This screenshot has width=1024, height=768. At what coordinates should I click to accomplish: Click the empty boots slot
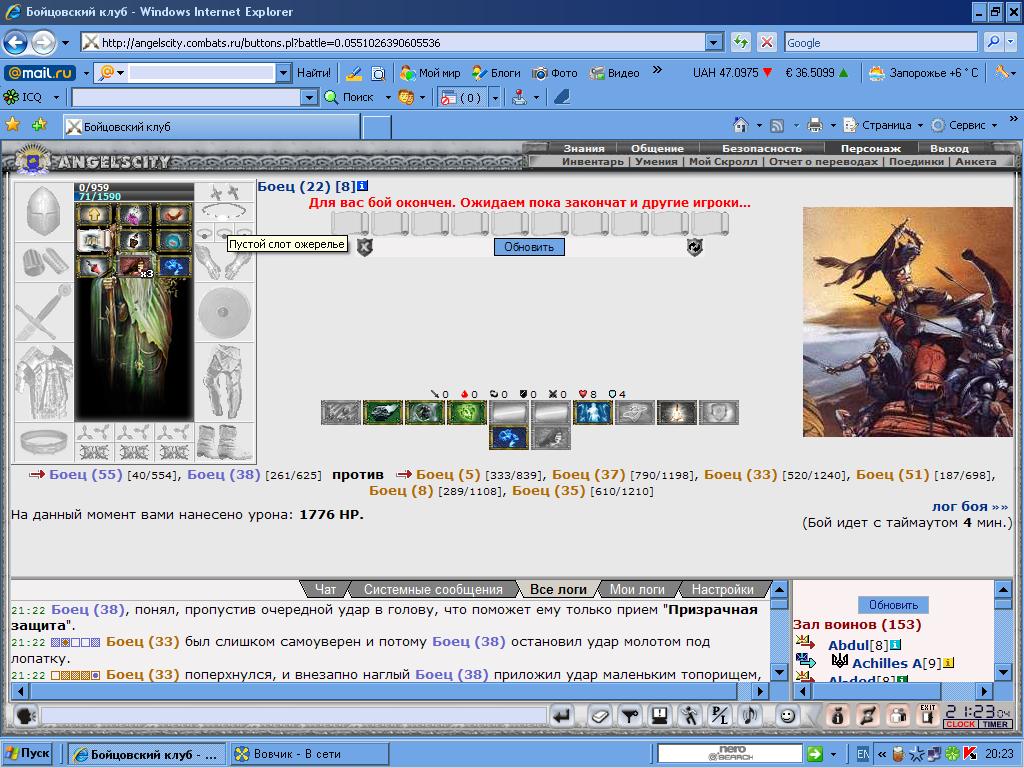click(x=225, y=441)
